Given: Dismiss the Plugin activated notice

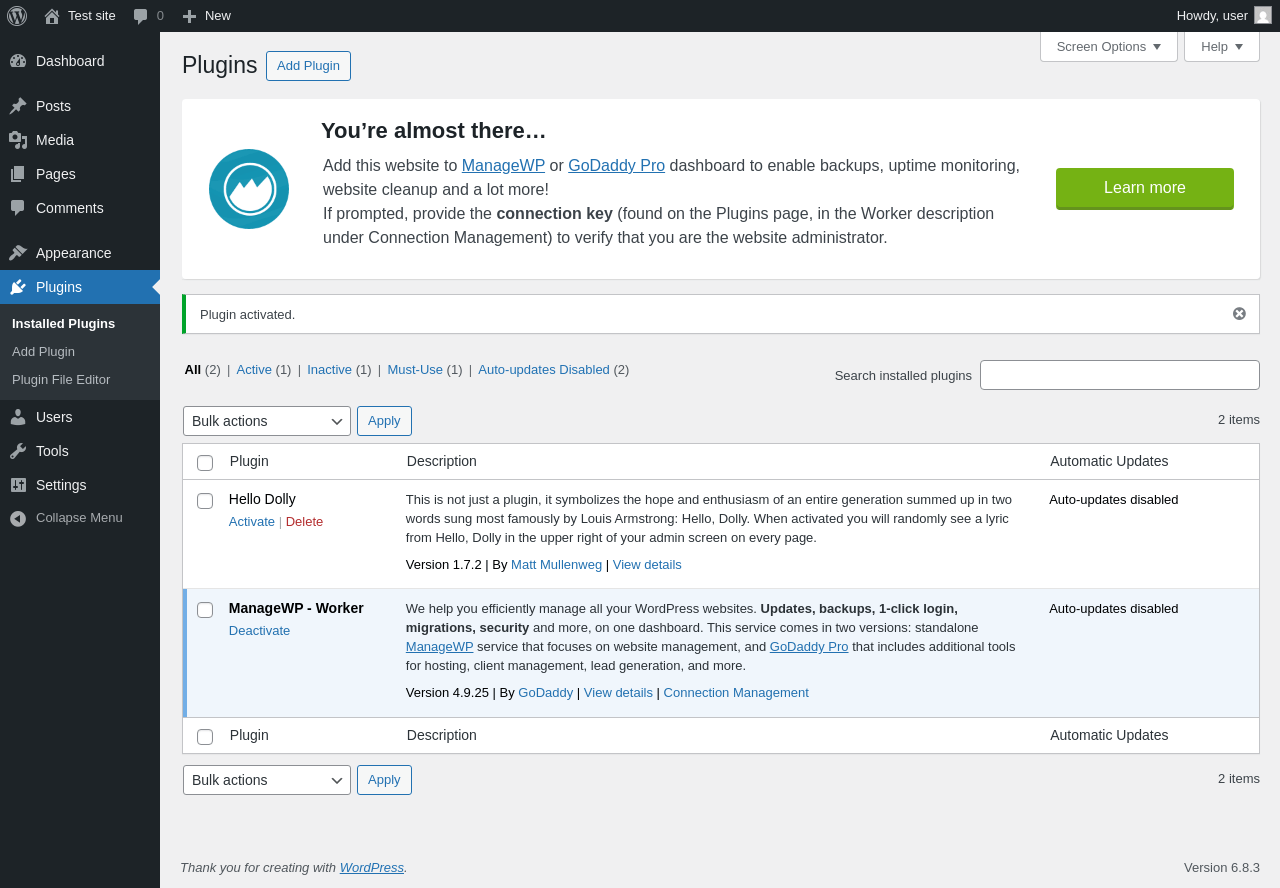Looking at the screenshot, I should [1239, 314].
